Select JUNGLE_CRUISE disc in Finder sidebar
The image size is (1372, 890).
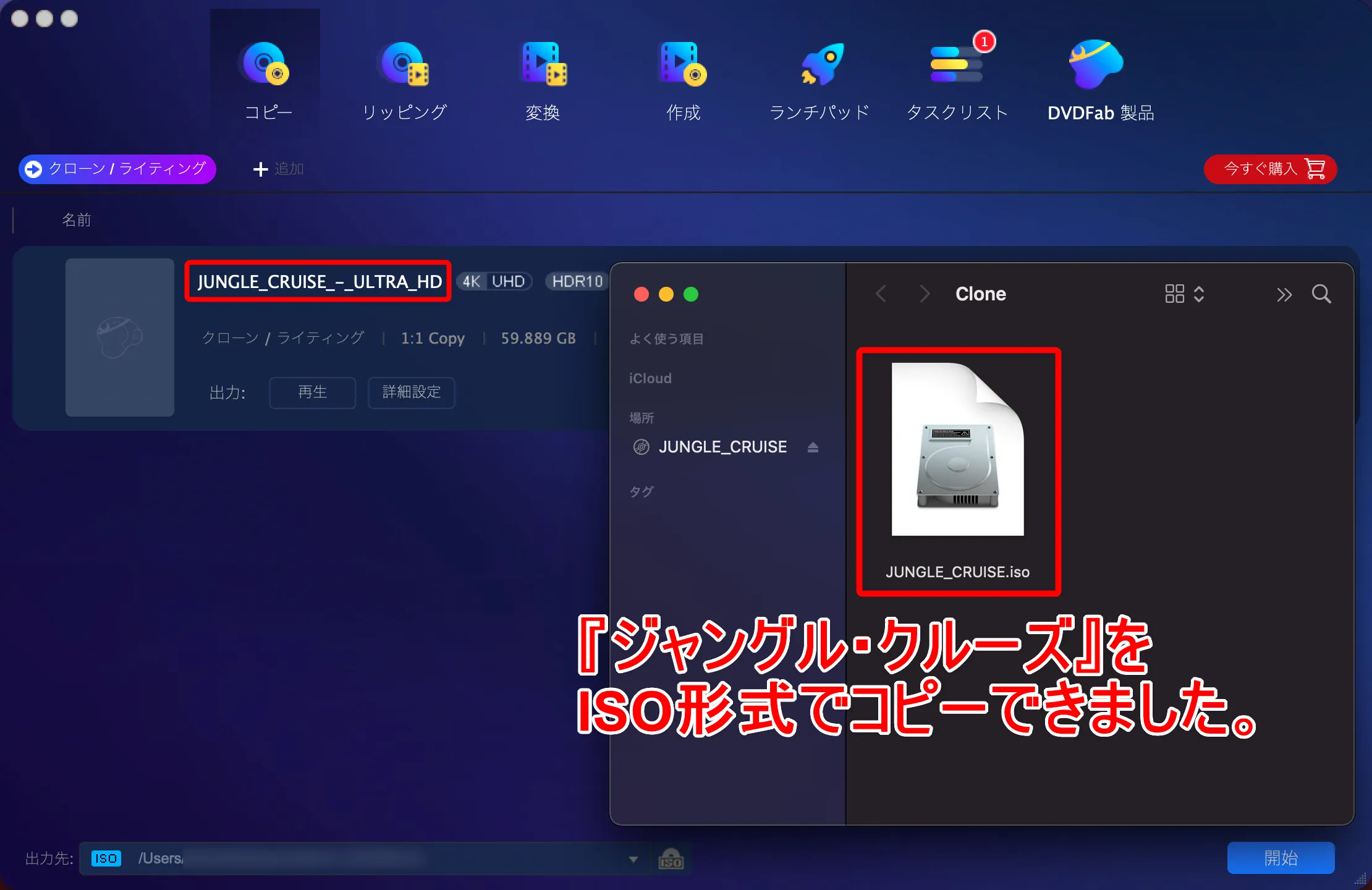coord(722,447)
